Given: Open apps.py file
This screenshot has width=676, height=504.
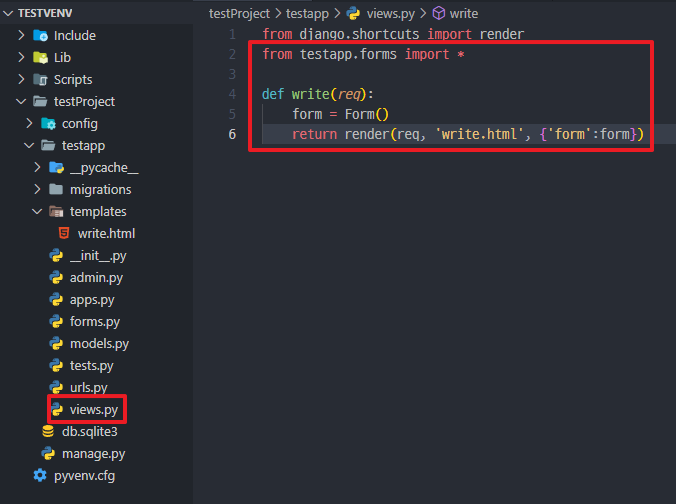Looking at the screenshot, I should click(x=92, y=300).
